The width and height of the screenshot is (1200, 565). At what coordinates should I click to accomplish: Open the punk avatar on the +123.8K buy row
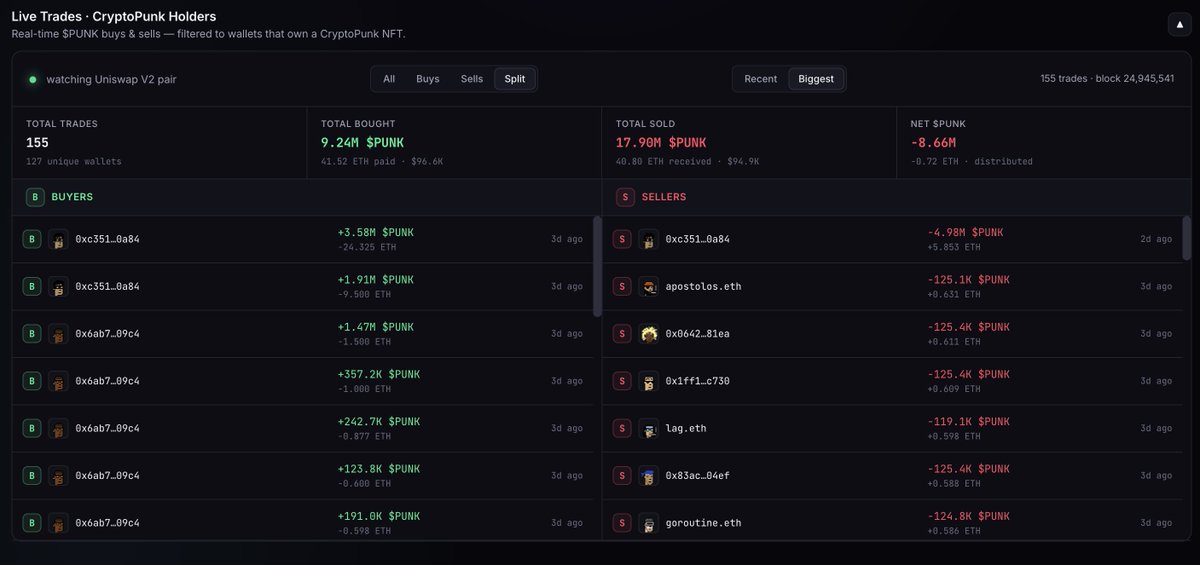coord(59,475)
